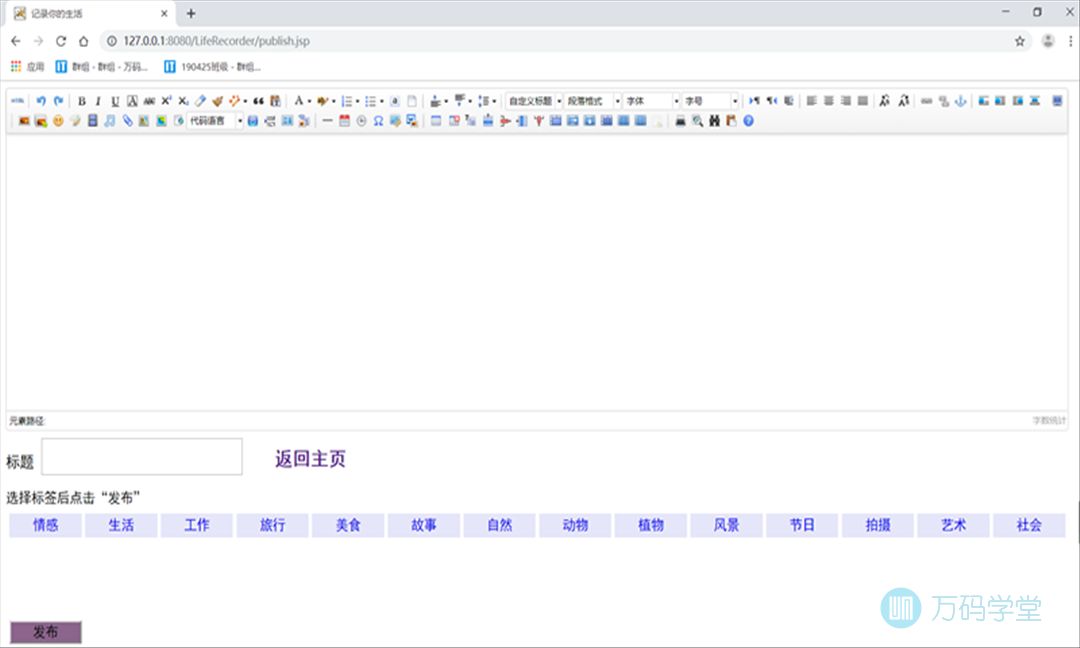This screenshot has height=648, width=1080.
Task: Toggle the font border (boxed A) icon
Action: [x=132, y=101]
